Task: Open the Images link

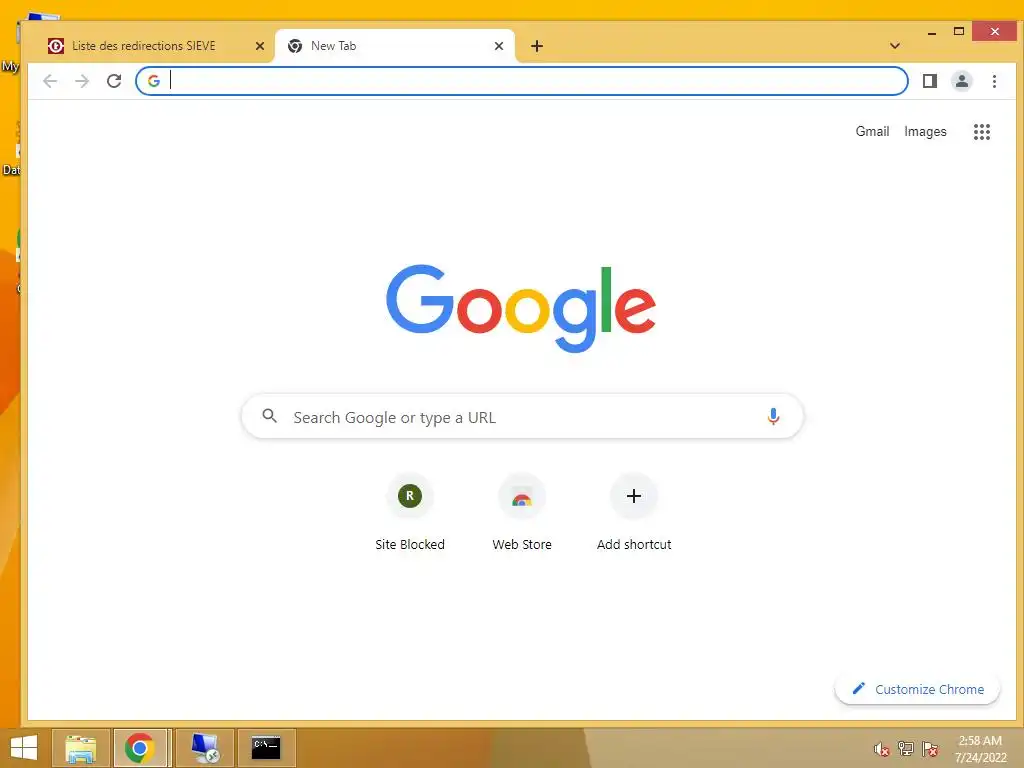Action: pos(925,131)
